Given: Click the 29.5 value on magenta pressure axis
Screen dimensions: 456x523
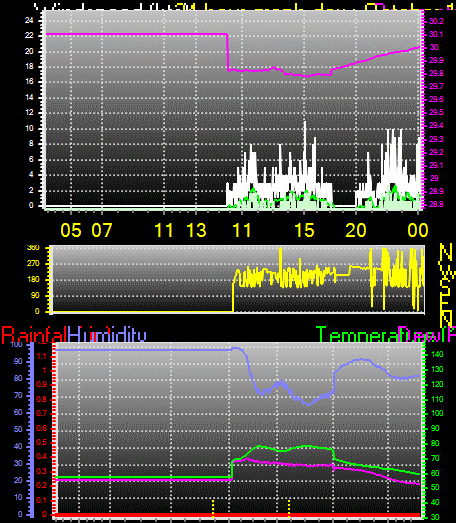Looking at the screenshot, I should click(x=436, y=112).
